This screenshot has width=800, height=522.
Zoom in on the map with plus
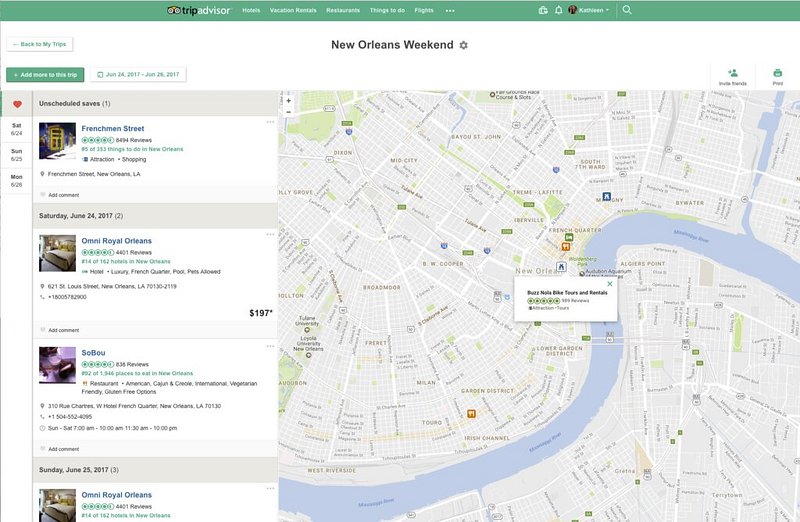pos(289,101)
